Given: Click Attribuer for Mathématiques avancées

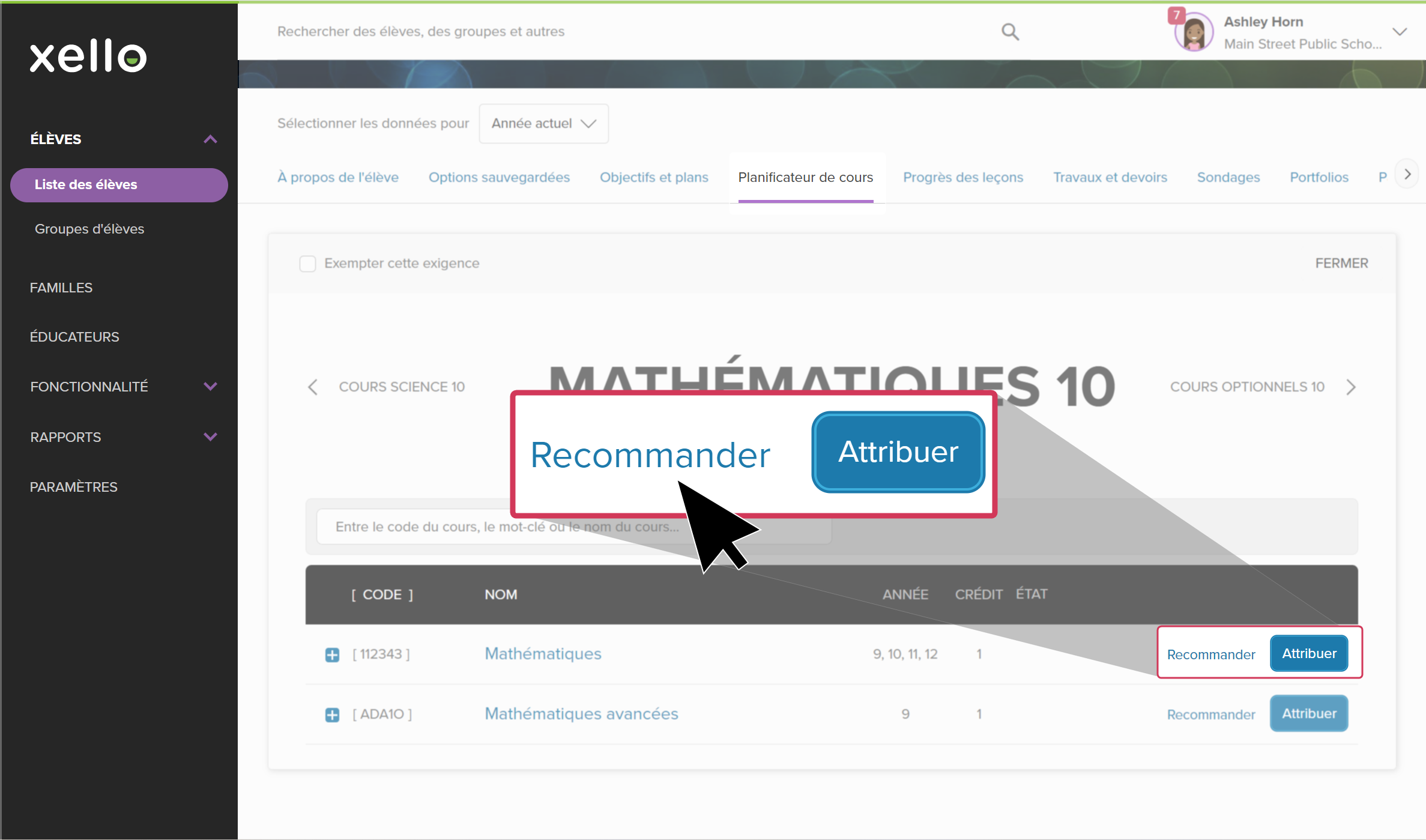Looking at the screenshot, I should coord(1308,714).
